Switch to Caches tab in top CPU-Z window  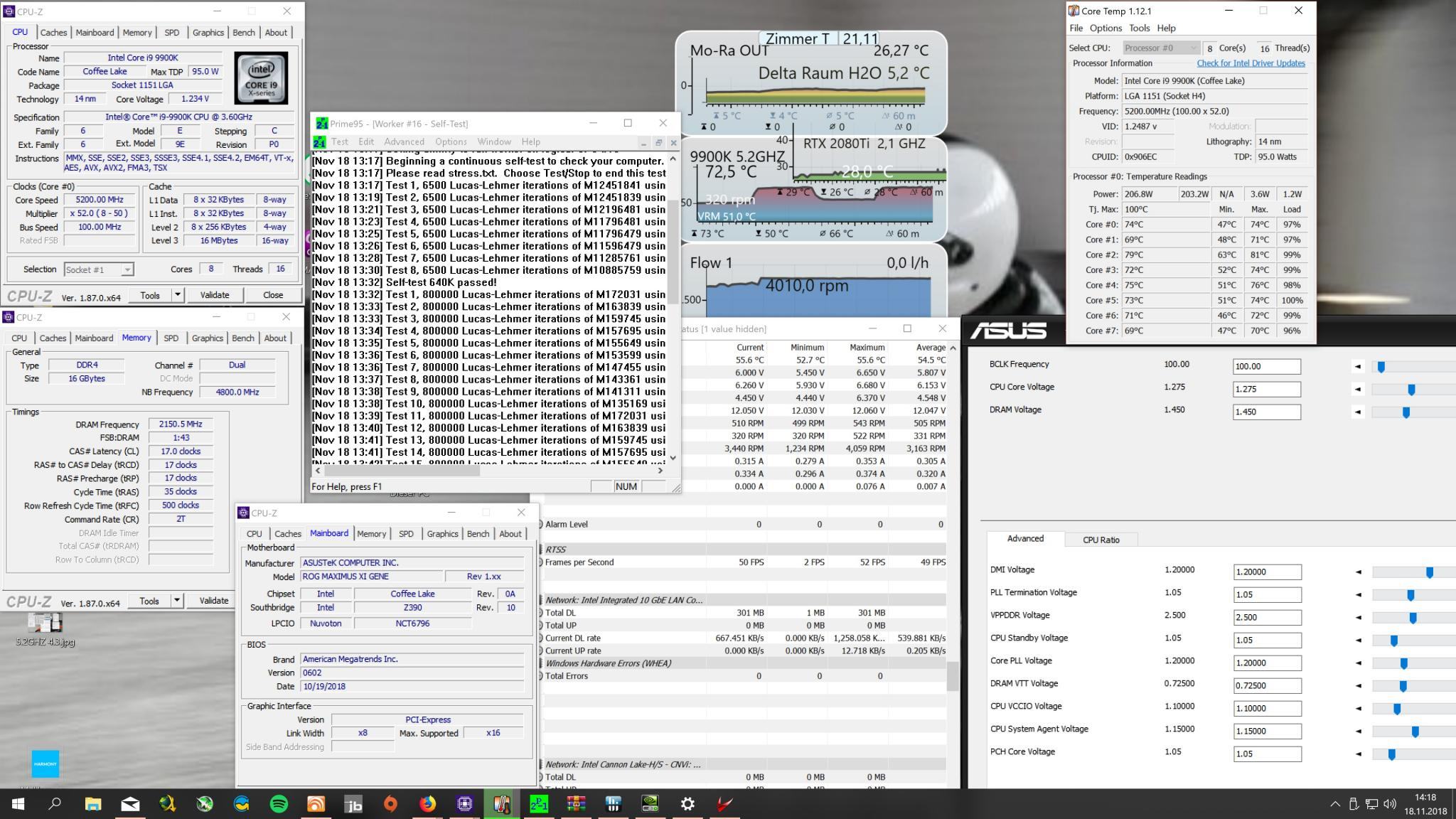(x=53, y=33)
